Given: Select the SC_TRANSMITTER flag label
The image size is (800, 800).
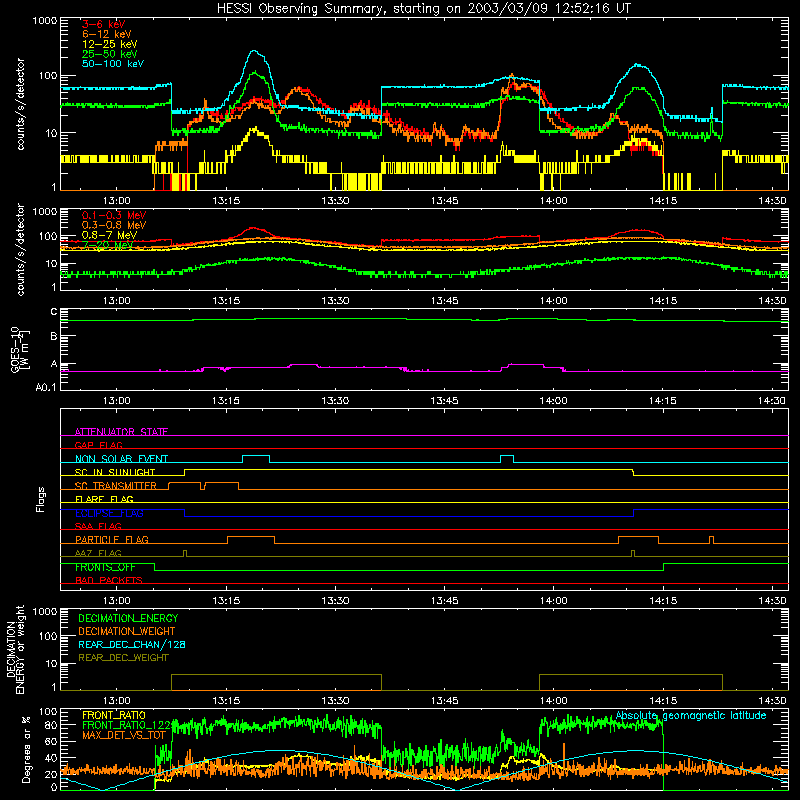Looking at the screenshot, I should (x=116, y=486).
